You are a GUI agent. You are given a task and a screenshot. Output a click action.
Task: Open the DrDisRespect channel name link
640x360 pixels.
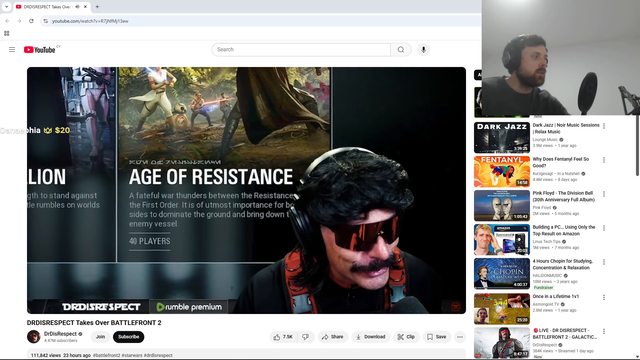tap(60, 334)
